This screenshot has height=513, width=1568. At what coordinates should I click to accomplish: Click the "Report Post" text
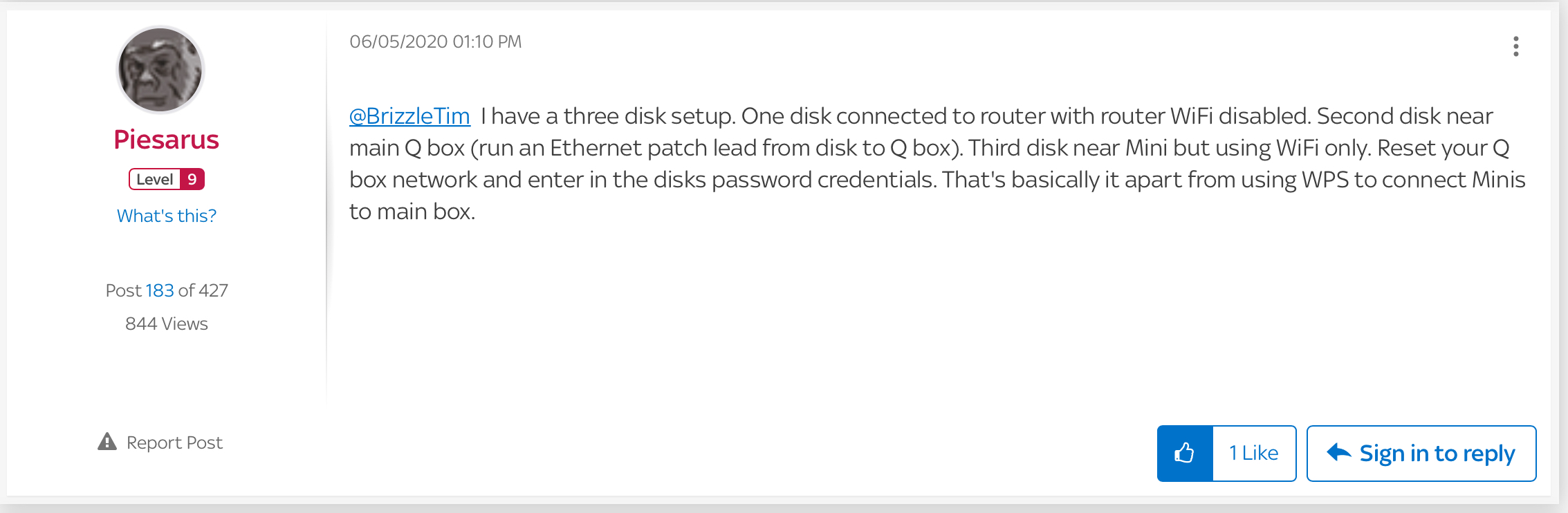click(174, 442)
